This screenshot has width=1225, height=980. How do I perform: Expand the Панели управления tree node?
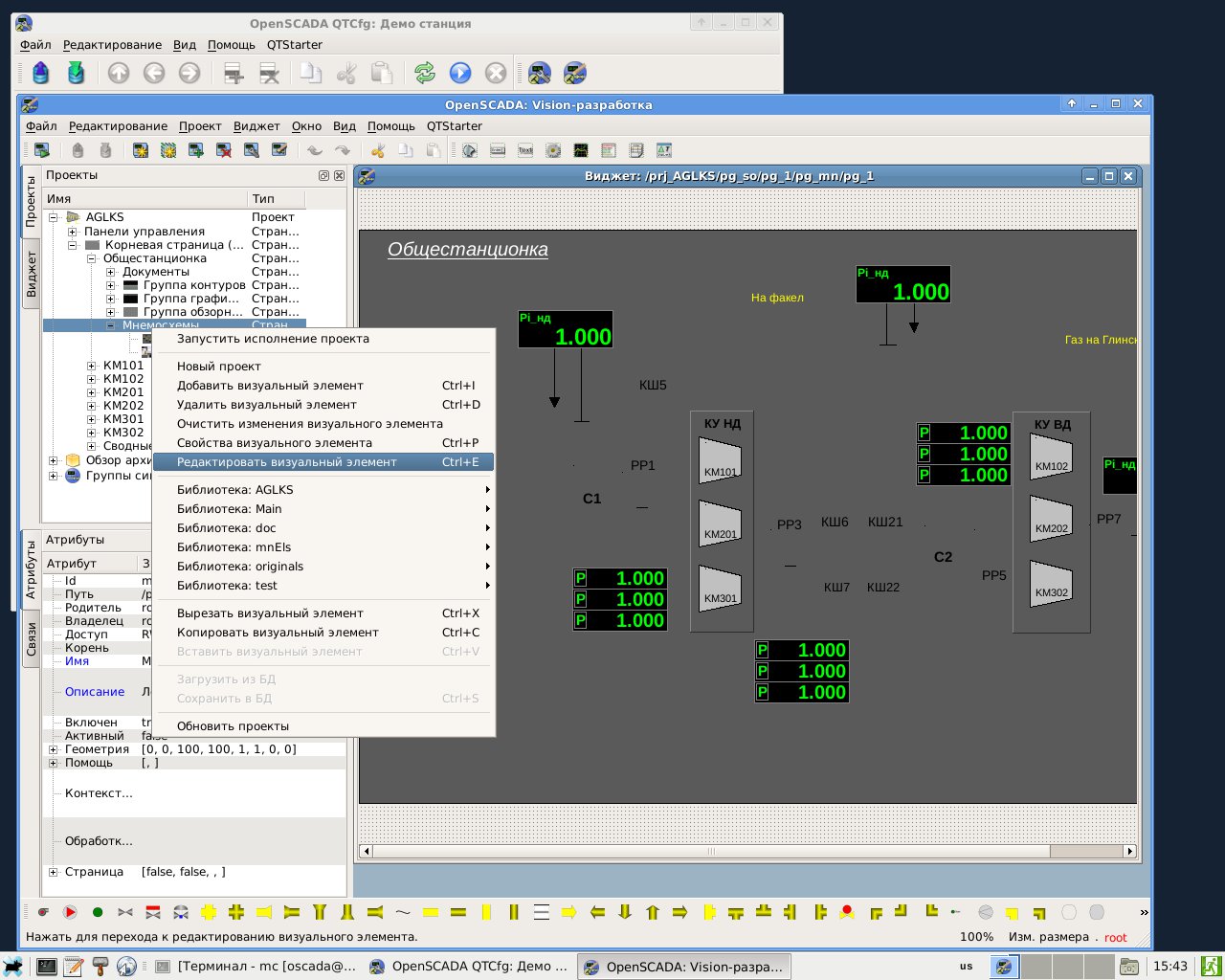[73, 232]
